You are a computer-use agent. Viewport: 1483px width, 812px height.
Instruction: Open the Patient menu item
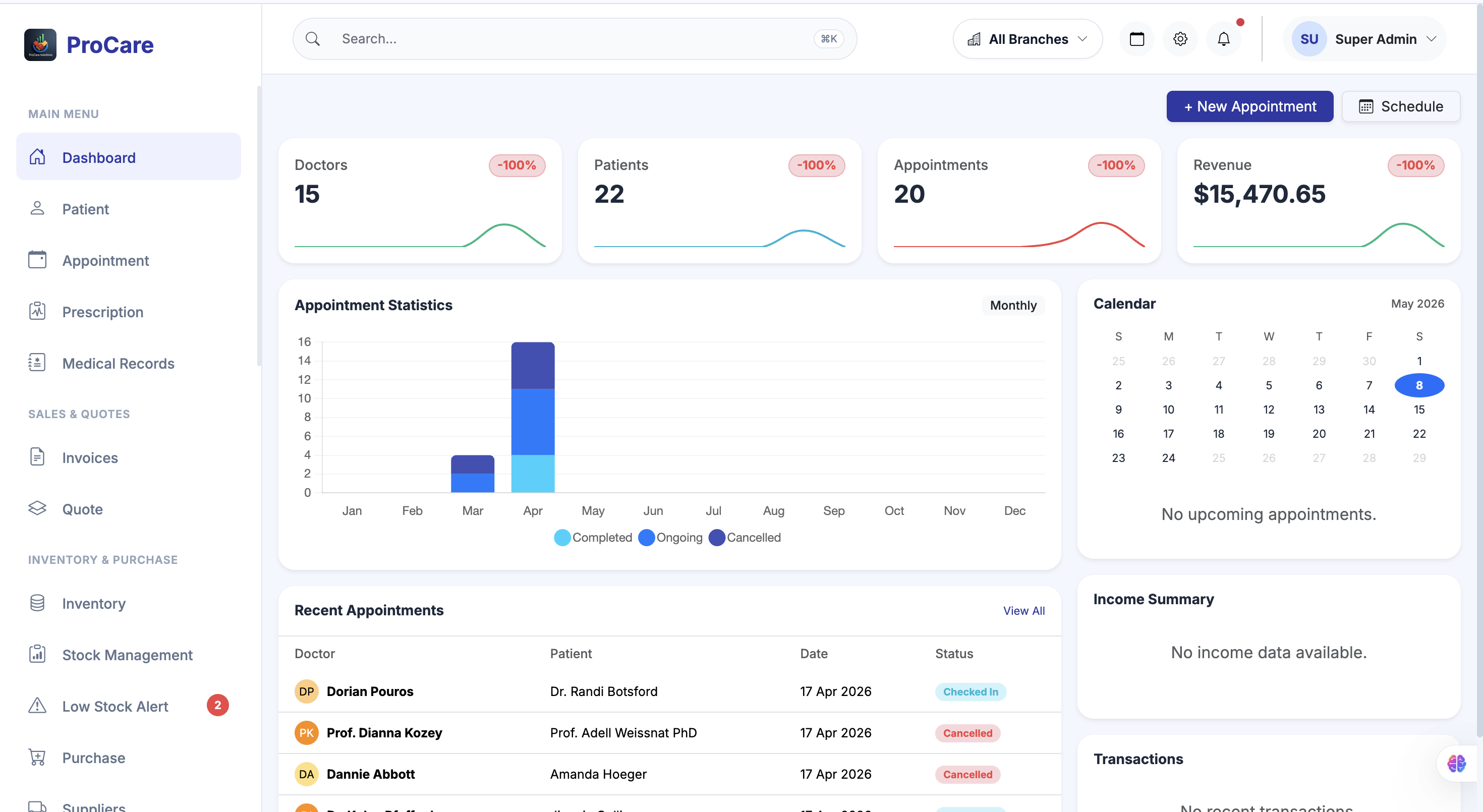[129, 208]
